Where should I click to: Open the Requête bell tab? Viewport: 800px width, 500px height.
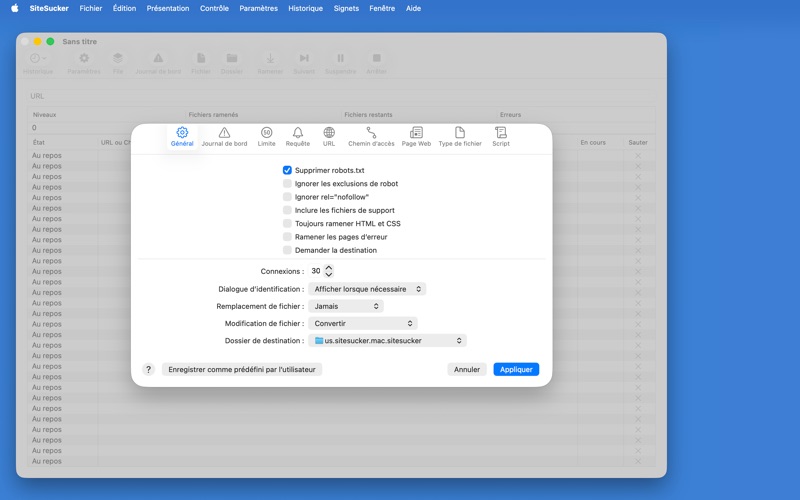point(298,137)
